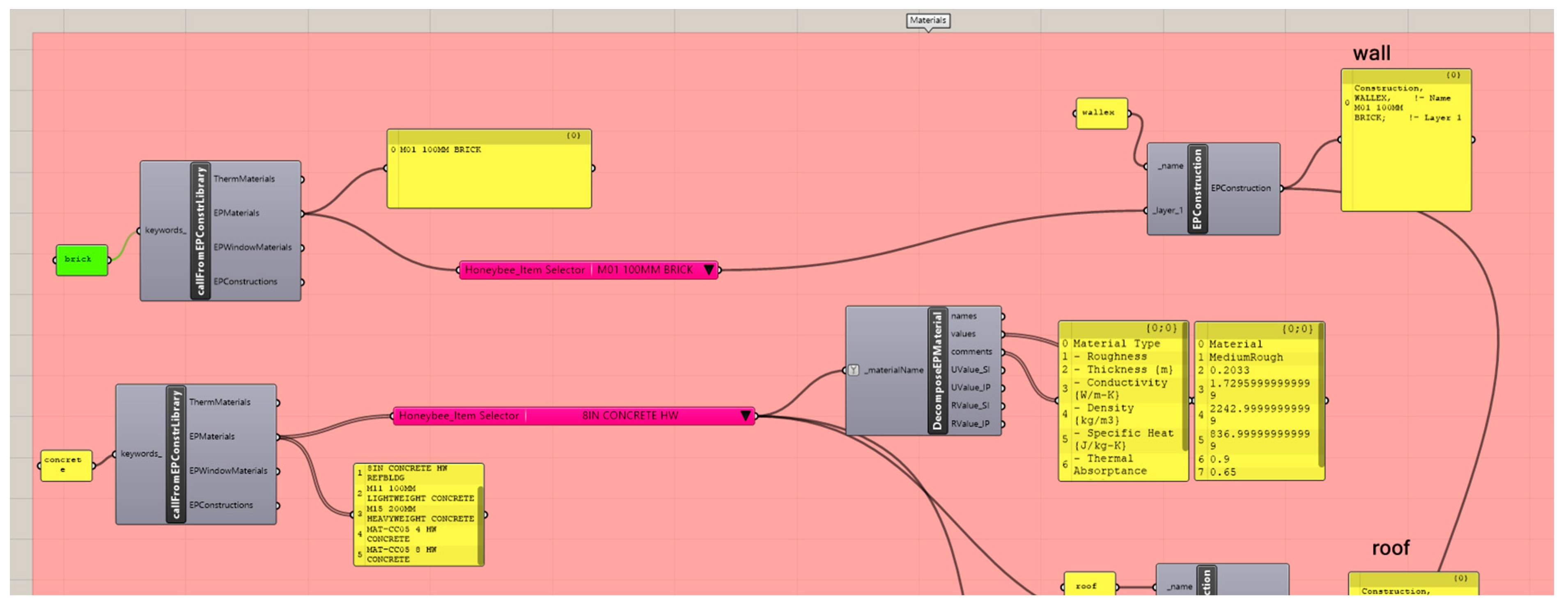
Task: Click the Honeybee_Item Selector label for brick
Action: pos(525,270)
